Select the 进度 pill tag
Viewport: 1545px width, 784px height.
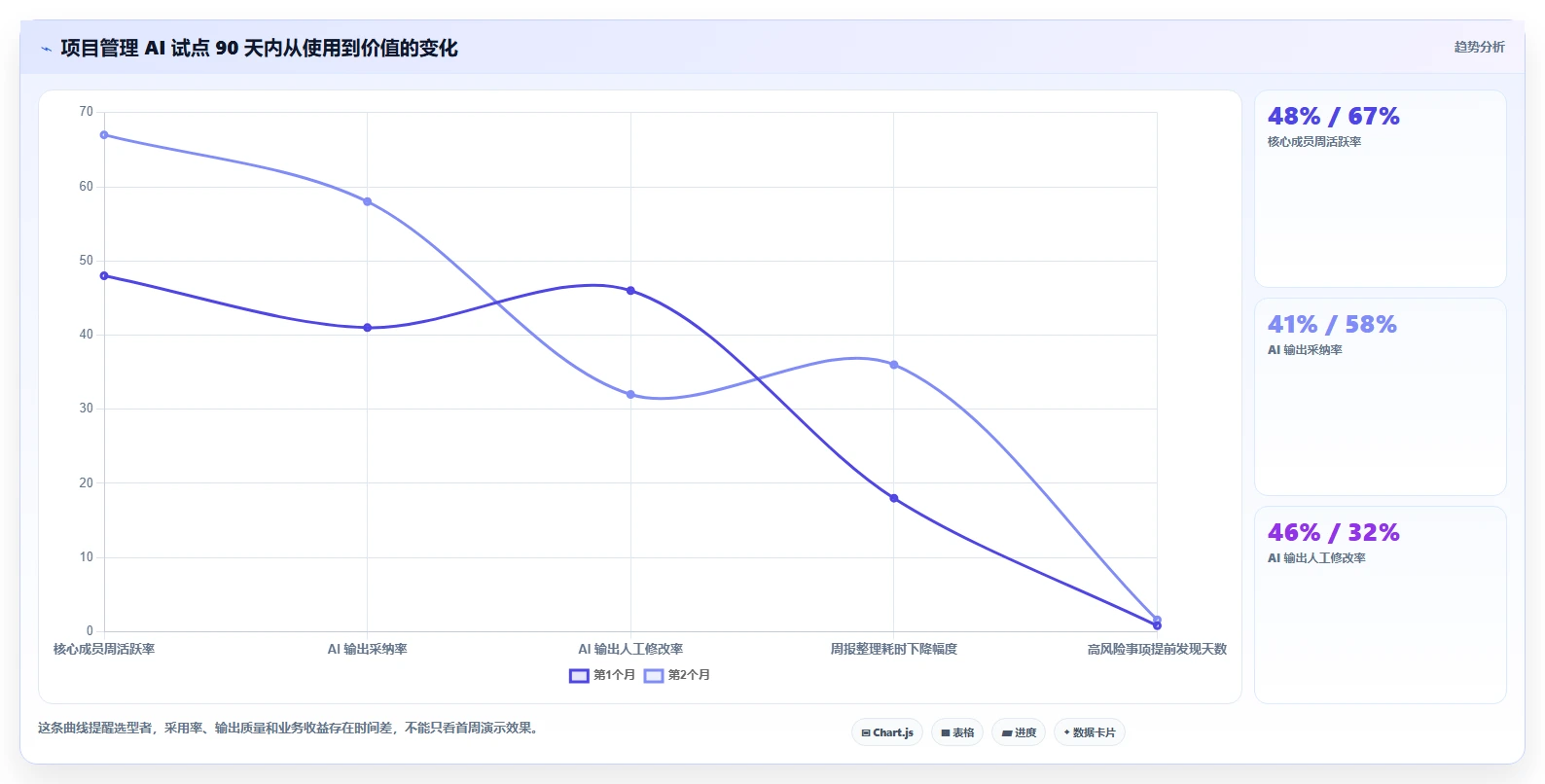click(x=1019, y=732)
